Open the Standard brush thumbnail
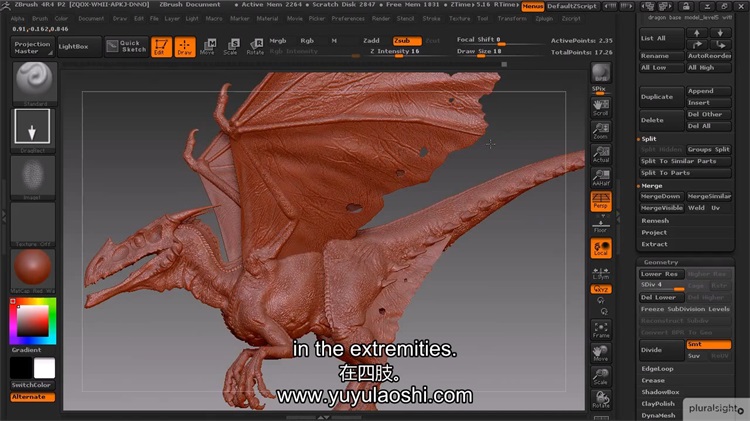Image resolution: width=750 pixels, height=421 pixels. [33, 83]
